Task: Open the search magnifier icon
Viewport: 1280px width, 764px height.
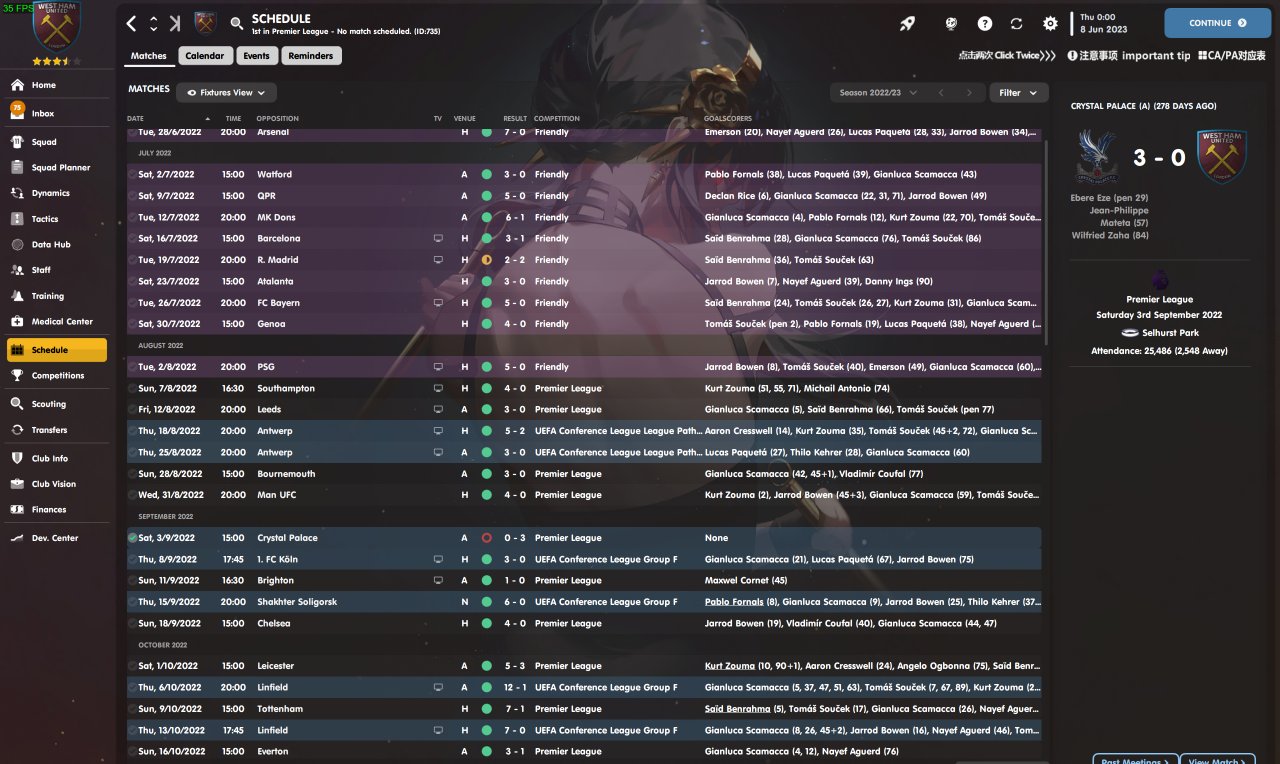Action: point(236,23)
